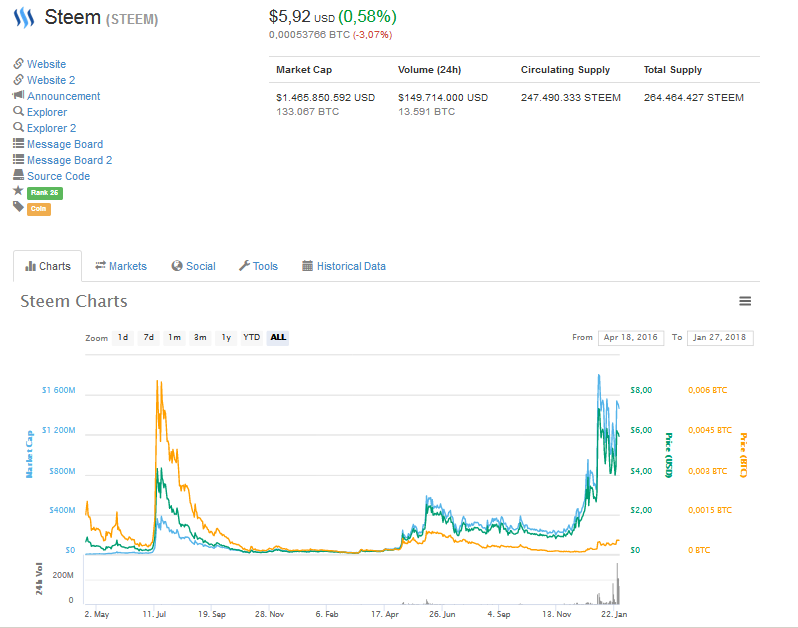The image size is (798, 628).
Task: Switch to the Historical Data tab
Action: pos(344,266)
